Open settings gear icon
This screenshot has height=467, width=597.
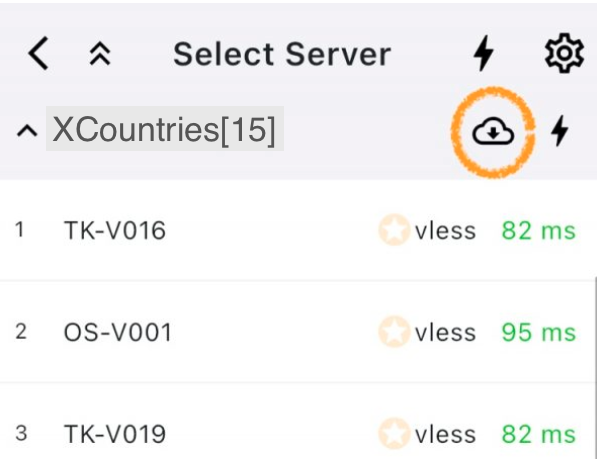(x=564, y=53)
